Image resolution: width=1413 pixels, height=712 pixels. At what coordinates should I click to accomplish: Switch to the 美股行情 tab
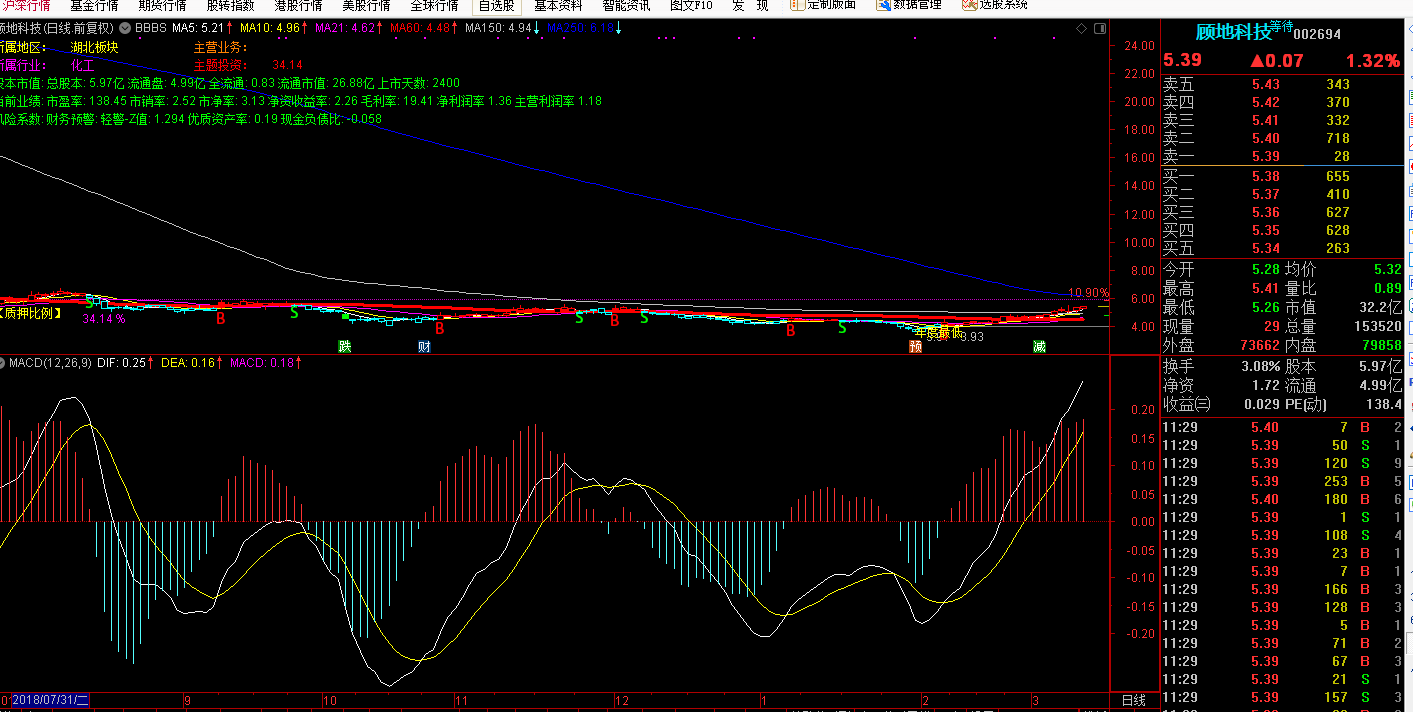coord(366,5)
